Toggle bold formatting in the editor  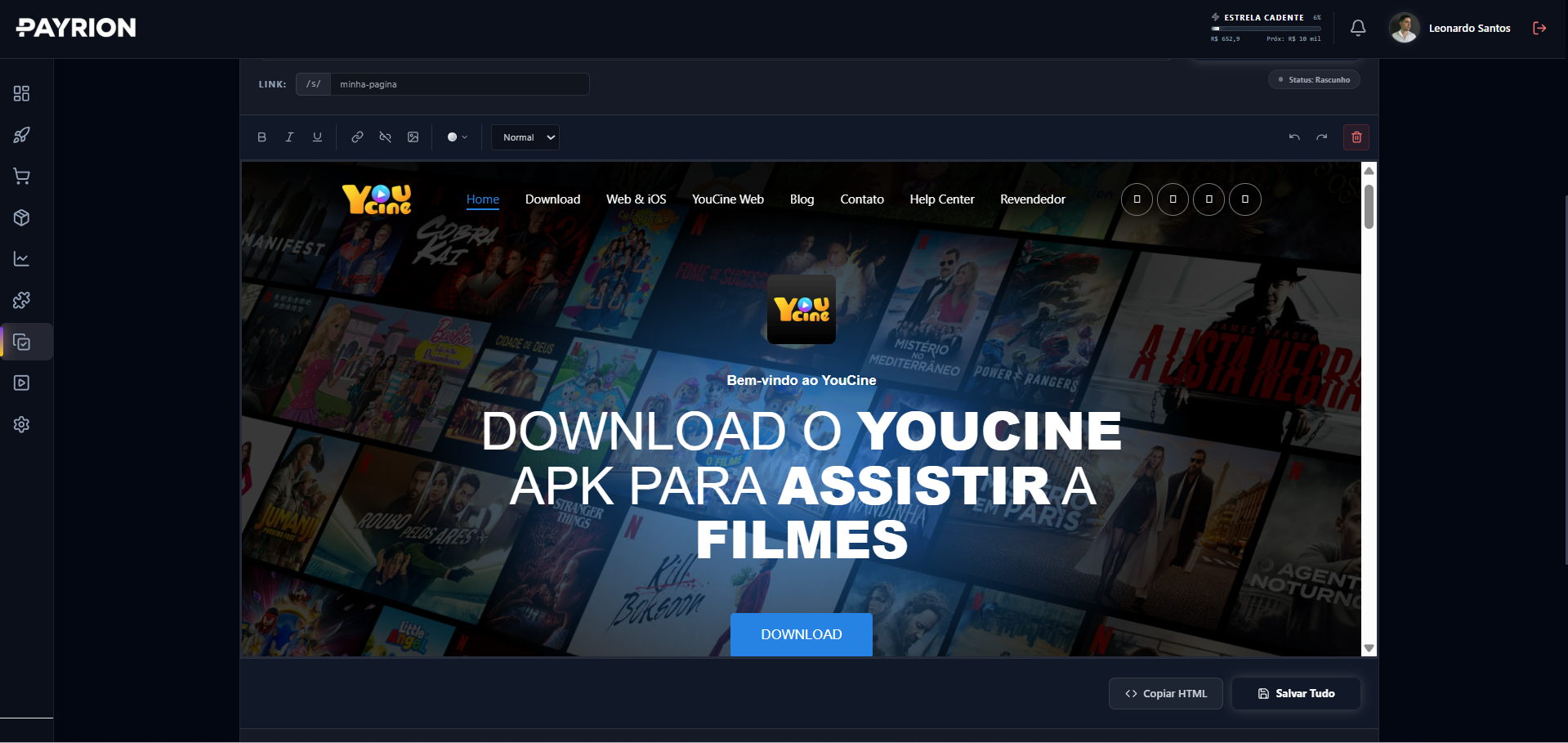[x=261, y=137]
